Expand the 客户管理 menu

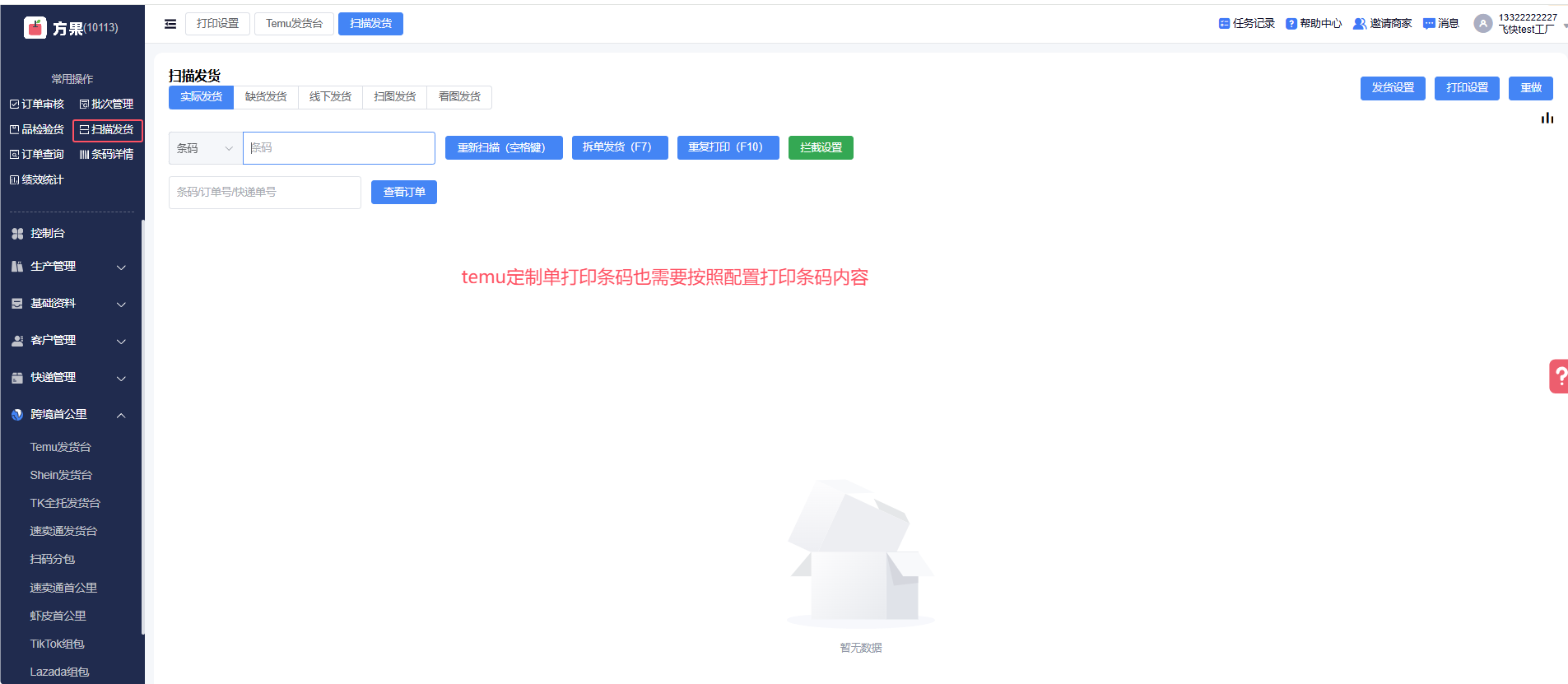71,341
